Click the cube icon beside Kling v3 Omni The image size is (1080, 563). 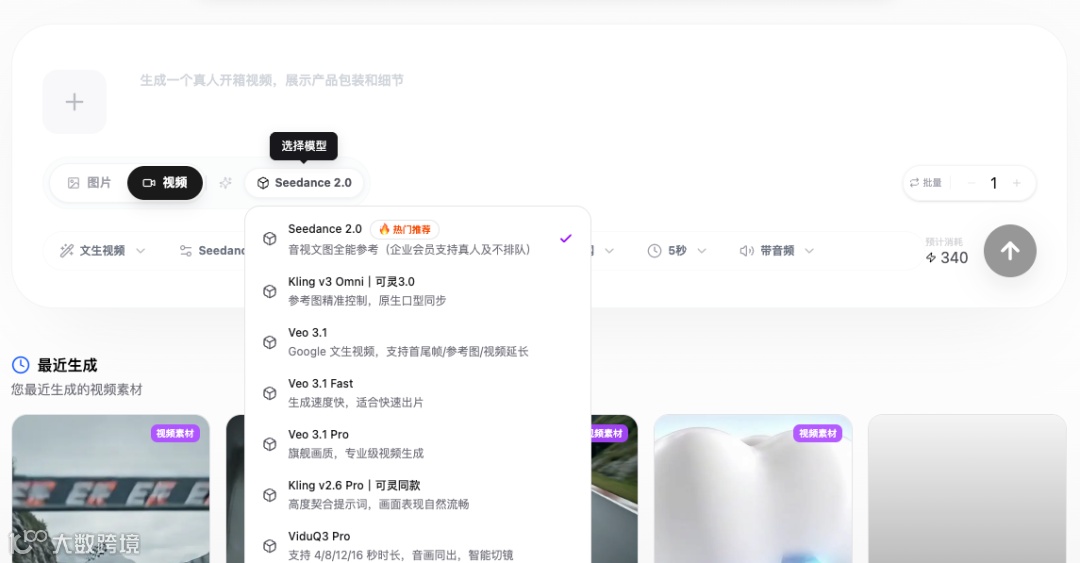(270, 291)
